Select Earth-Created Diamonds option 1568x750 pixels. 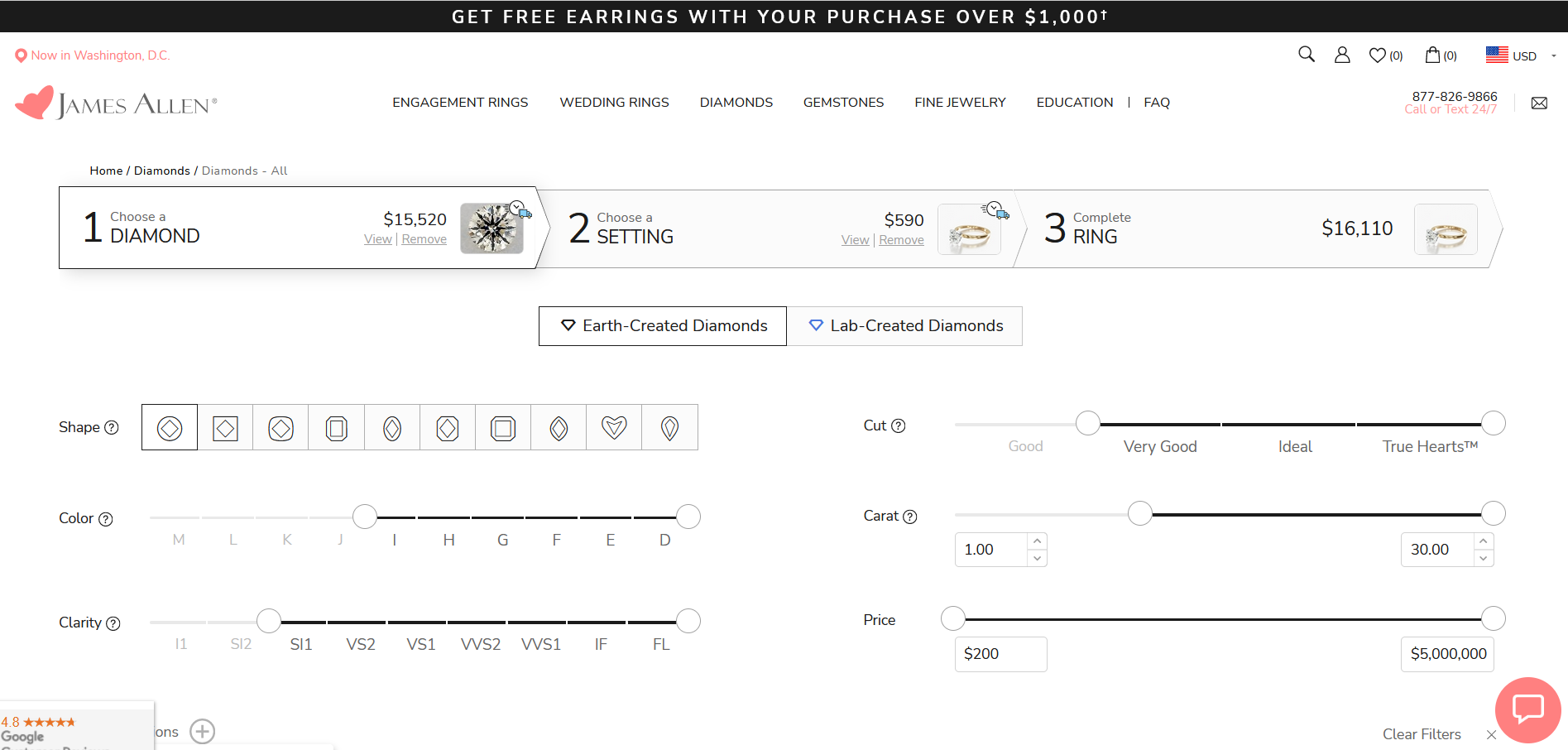click(663, 326)
